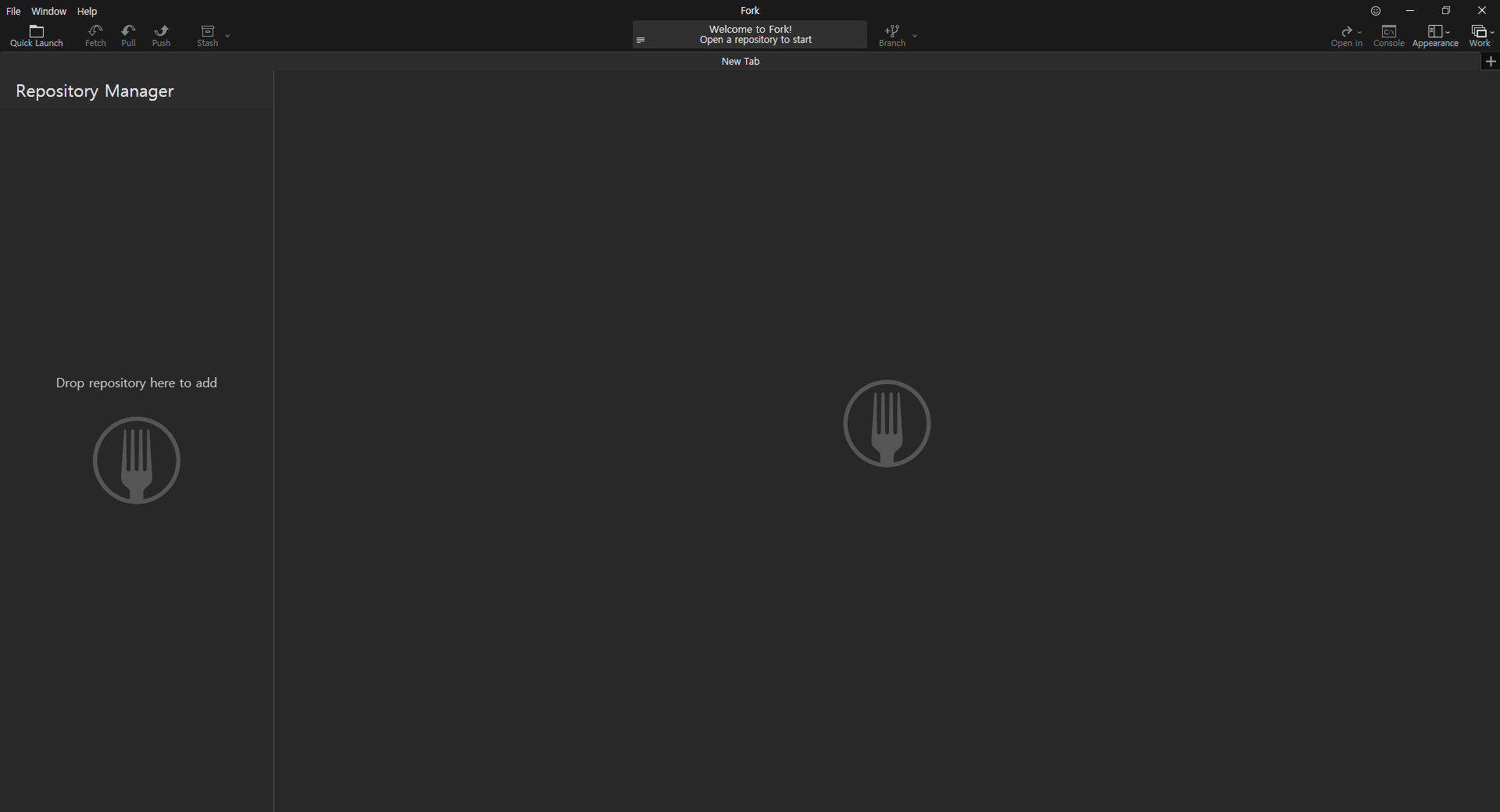Screen dimensions: 1500x812
Task: Open the Console toolbar icon
Action: (1388, 35)
